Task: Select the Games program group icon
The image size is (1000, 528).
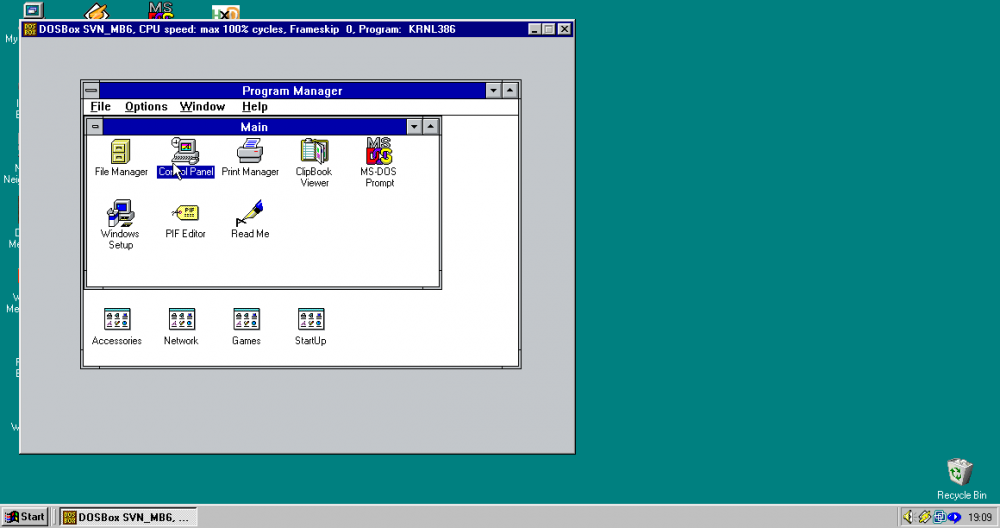Action: (246, 327)
